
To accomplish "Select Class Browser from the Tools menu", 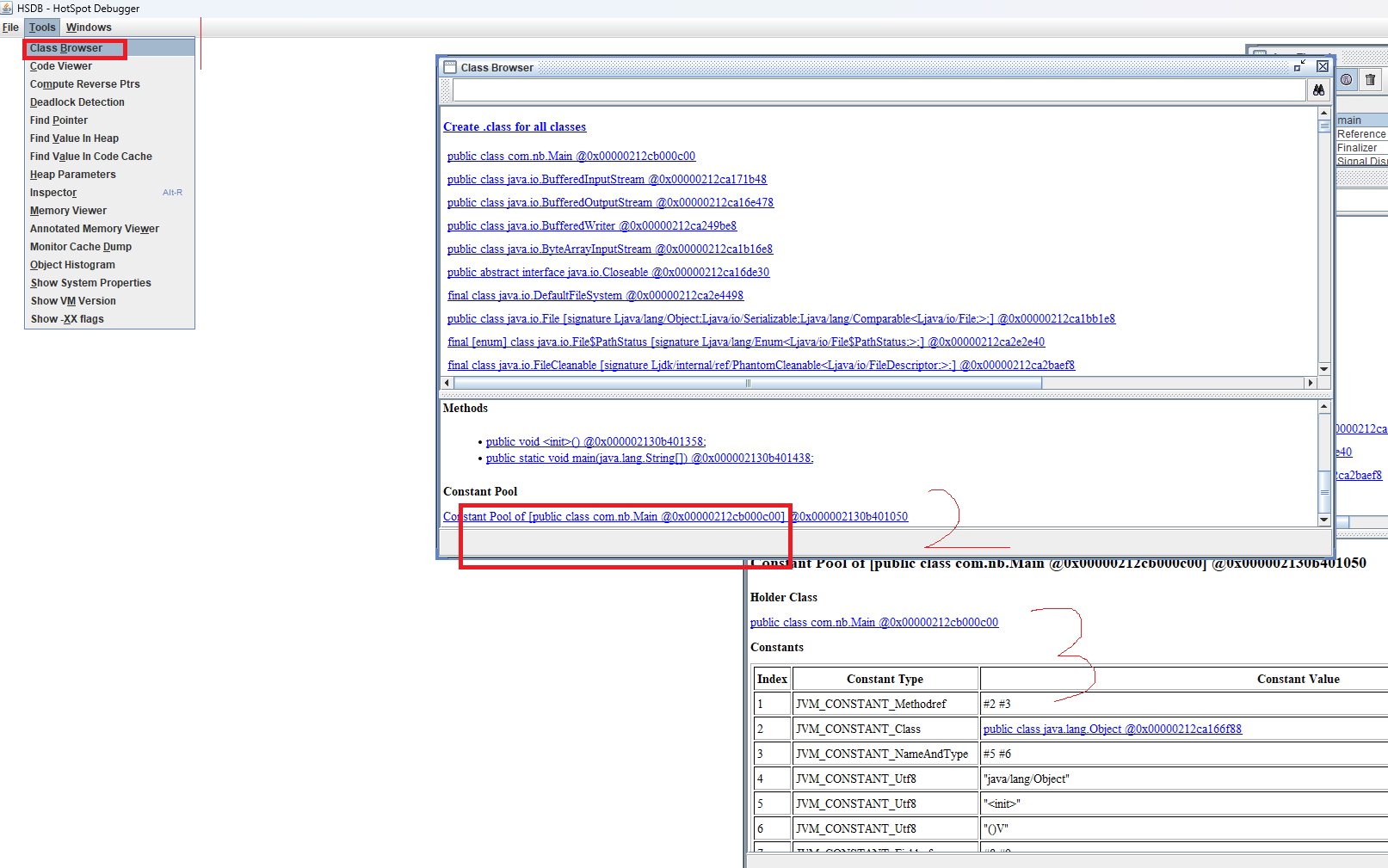I will tap(109, 48).
